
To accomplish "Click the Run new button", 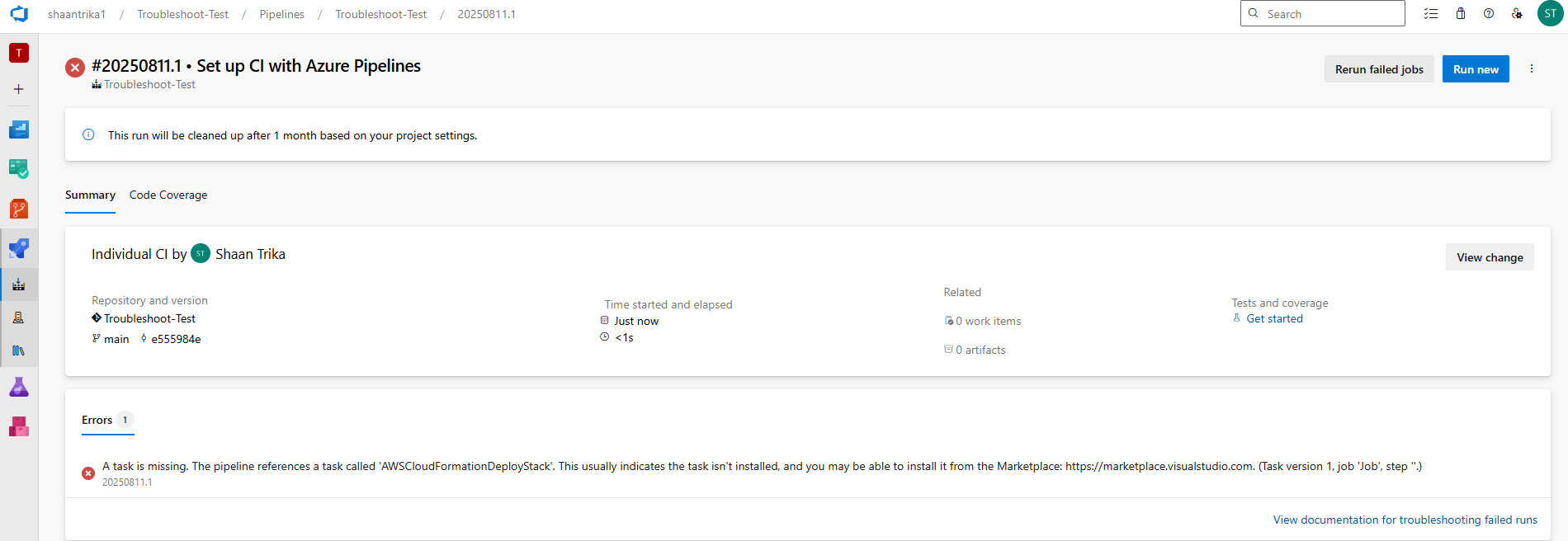I will [1476, 69].
